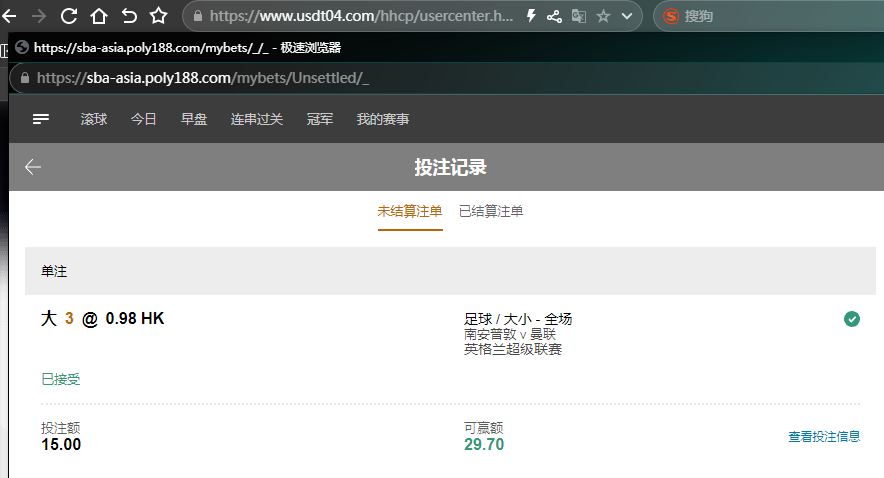Go to the browser home page icon

[99, 16]
